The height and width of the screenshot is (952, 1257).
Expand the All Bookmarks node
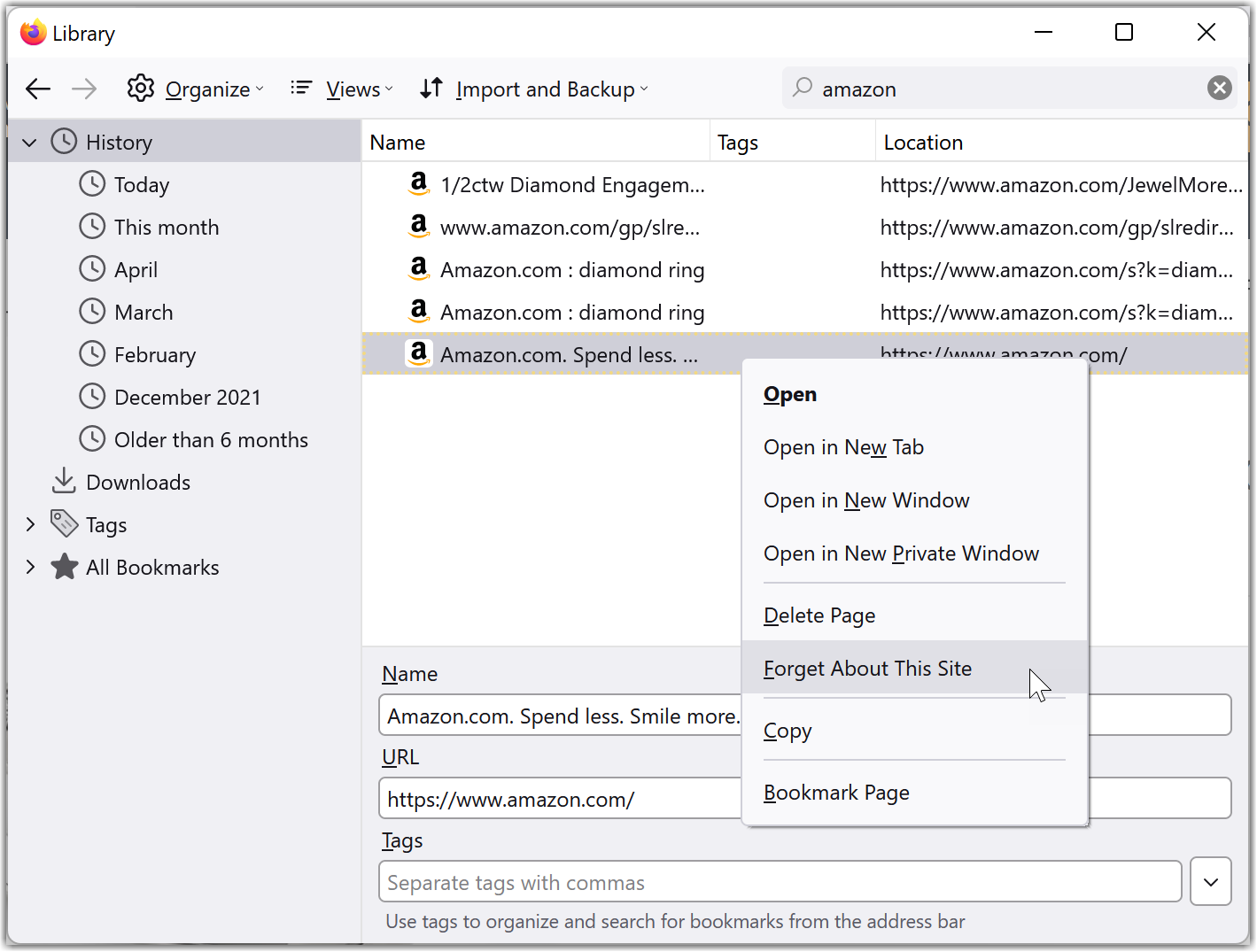point(30,567)
